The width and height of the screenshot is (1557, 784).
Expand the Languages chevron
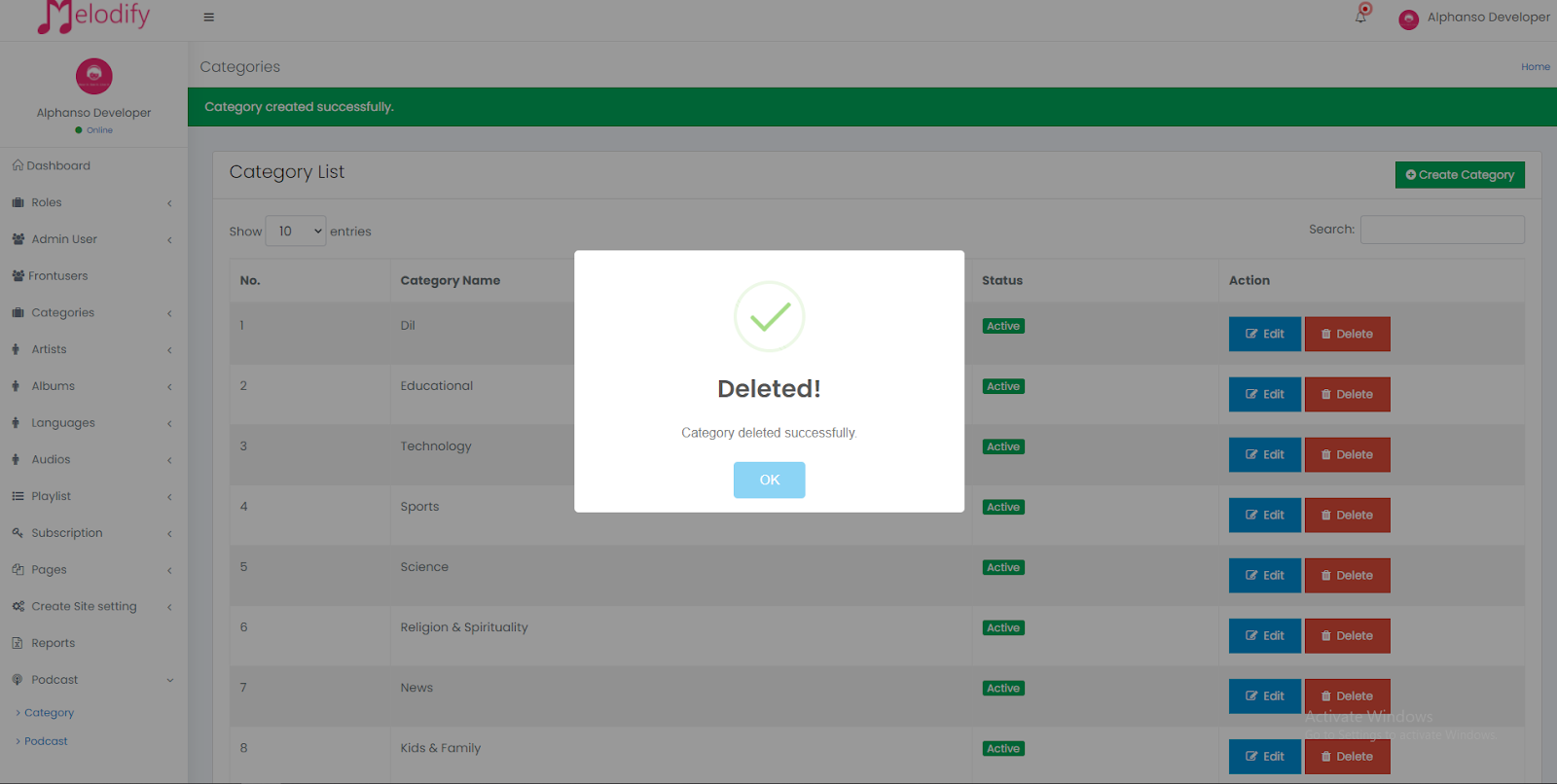[169, 423]
